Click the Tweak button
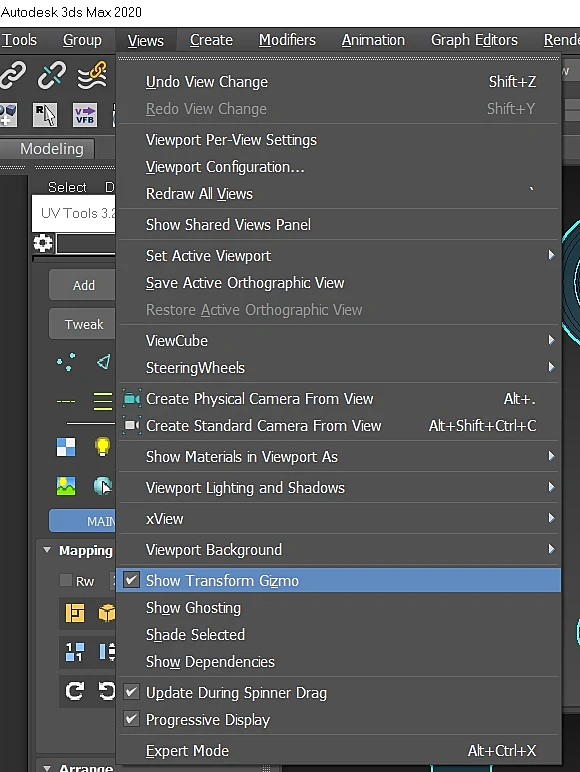580x772 pixels. [x=83, y=324]
